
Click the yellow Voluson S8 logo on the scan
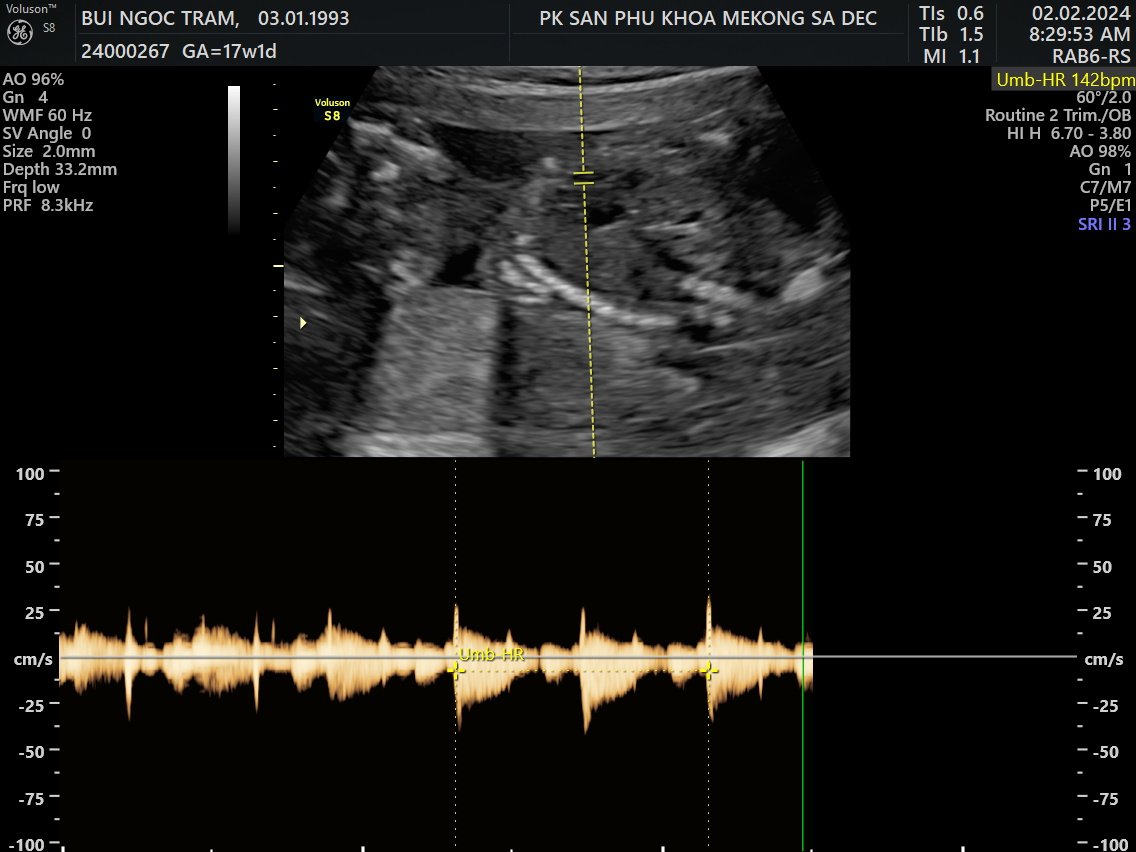pos(331,109)
